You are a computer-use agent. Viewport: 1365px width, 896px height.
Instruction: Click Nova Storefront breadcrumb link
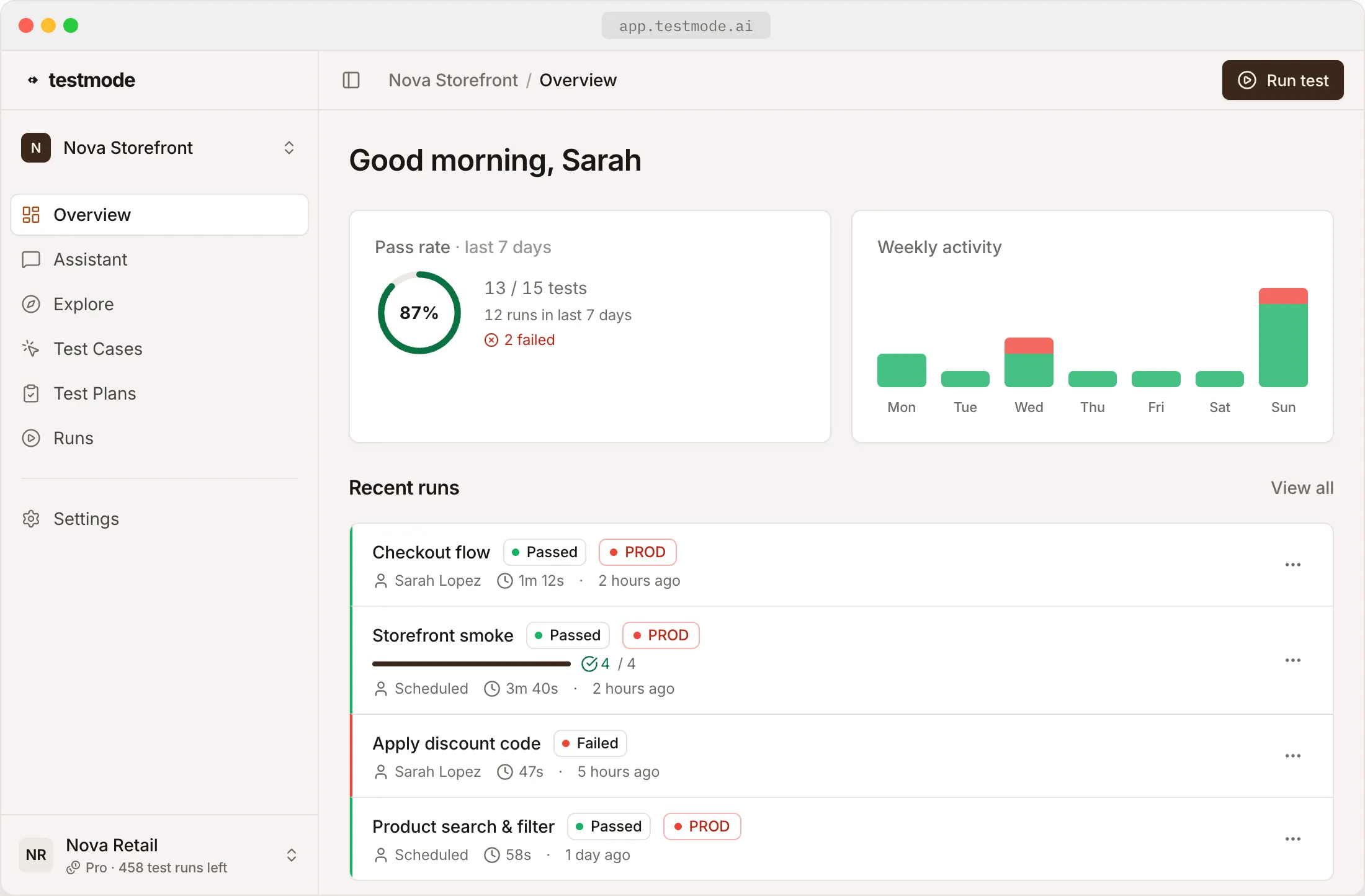pos(453,80)
